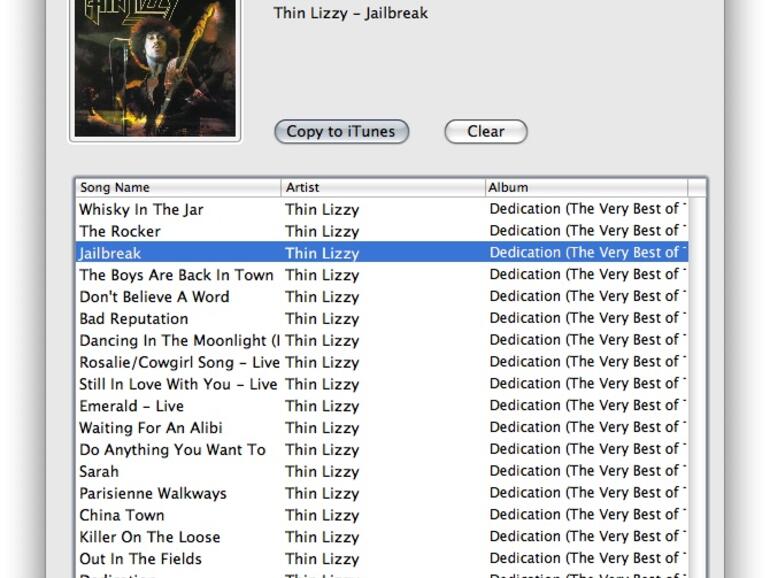Viewport: 770px width, 578px height.
Task: Select Dancing In The Moonlight row
Action: tap(382, 340)
